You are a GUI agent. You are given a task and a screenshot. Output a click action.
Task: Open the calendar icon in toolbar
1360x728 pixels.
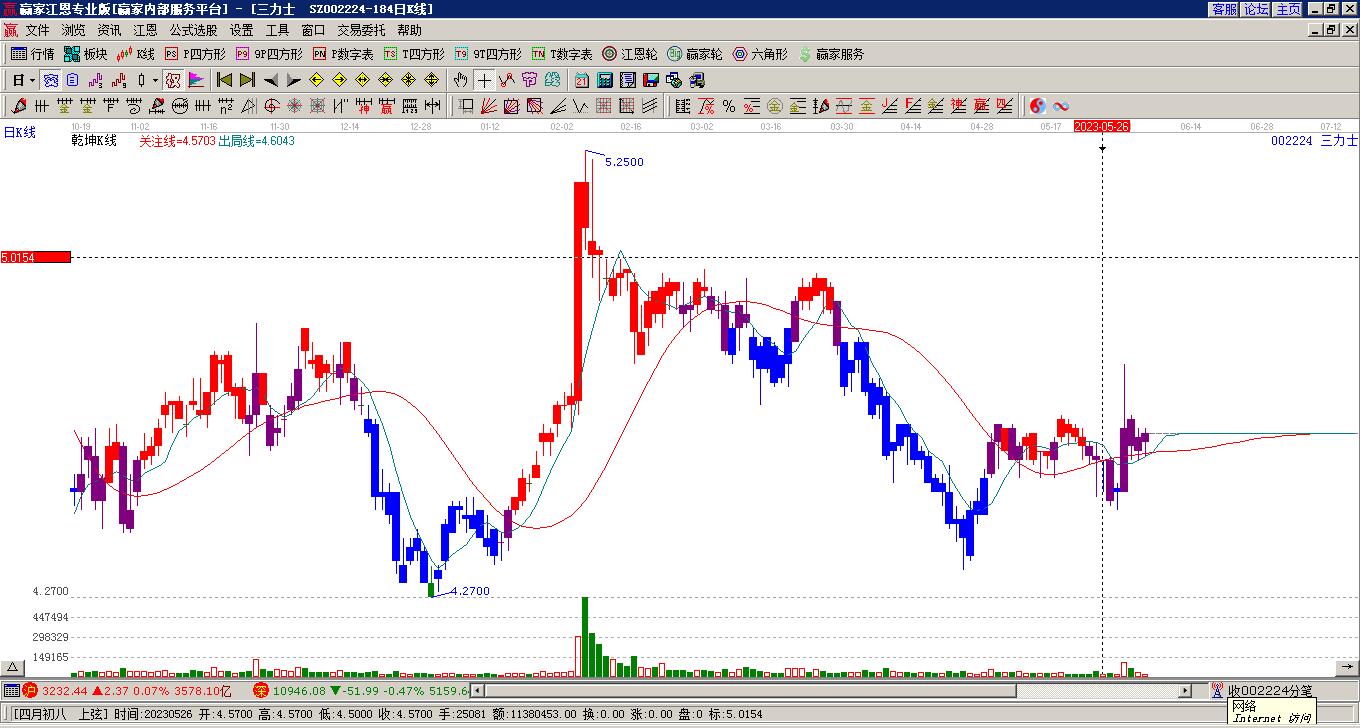point(582,80)
